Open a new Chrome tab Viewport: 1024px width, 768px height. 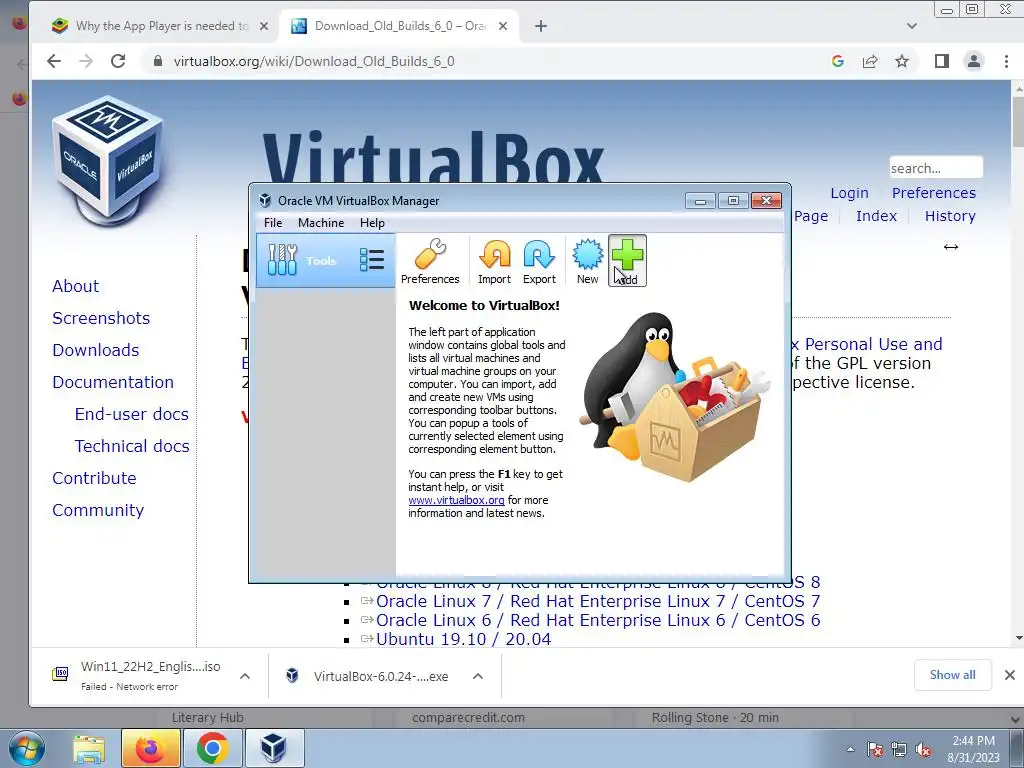[x=541, y=26]
